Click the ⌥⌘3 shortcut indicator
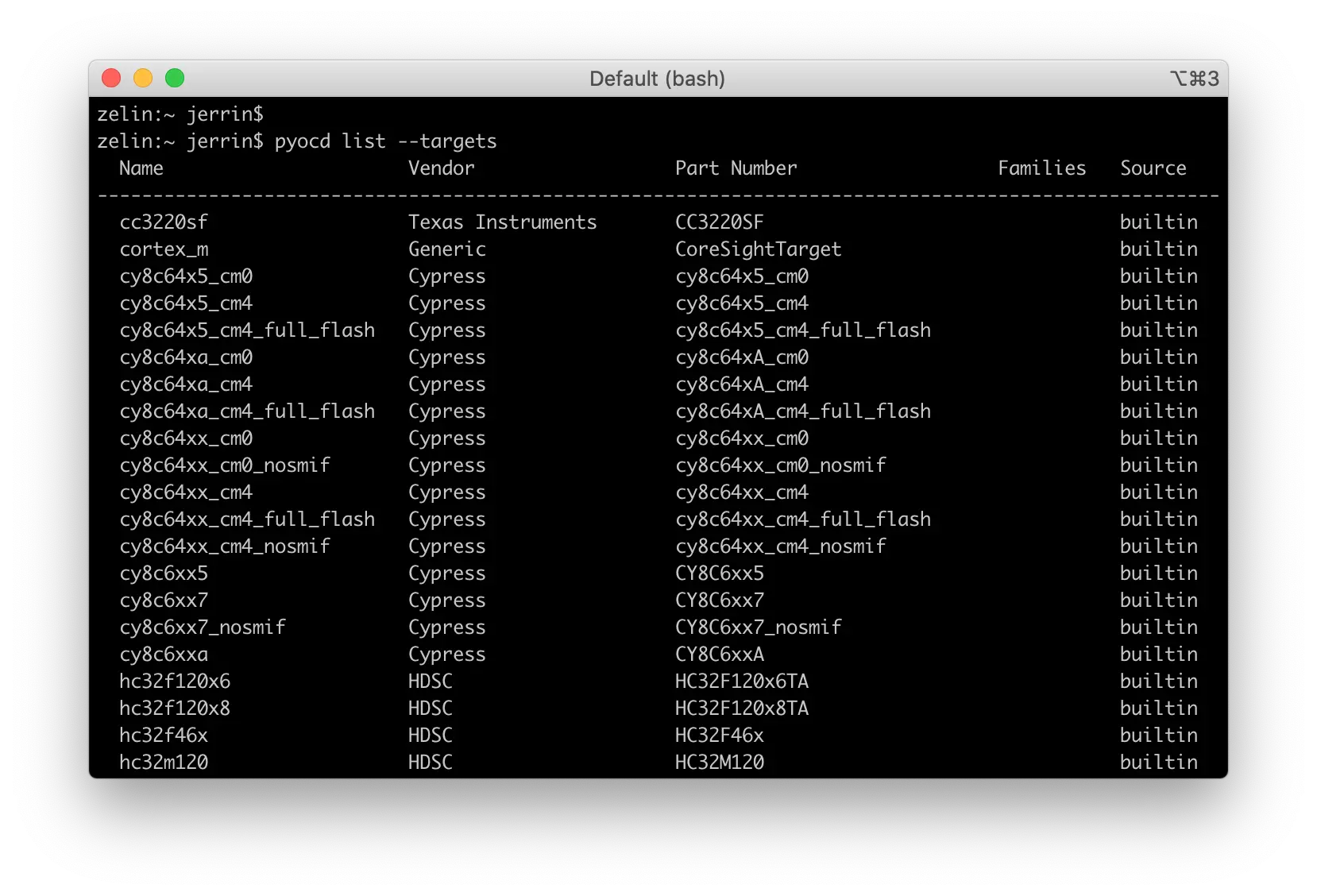The image size is (1317, 896). click(x=1194, y=78)
